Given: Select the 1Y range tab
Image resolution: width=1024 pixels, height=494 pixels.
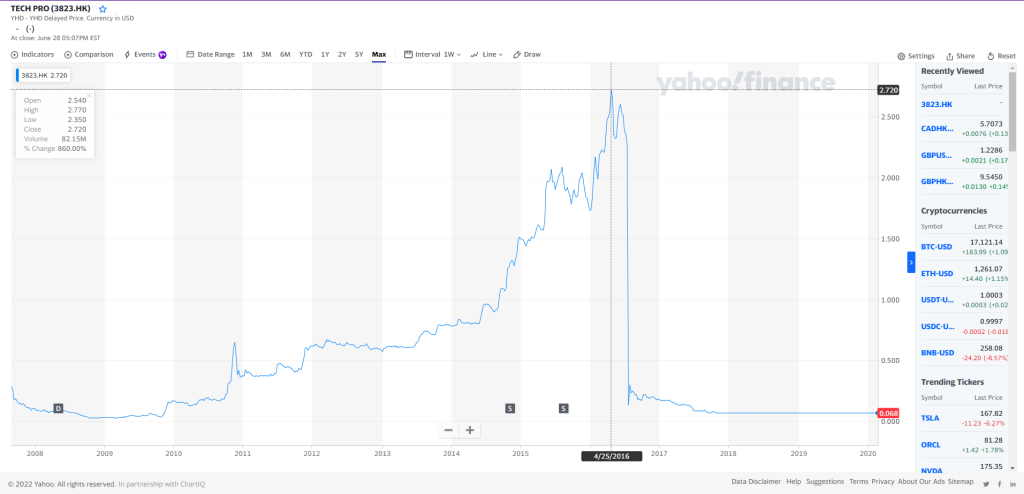Looking at the screenshot, I should point(325,54).
